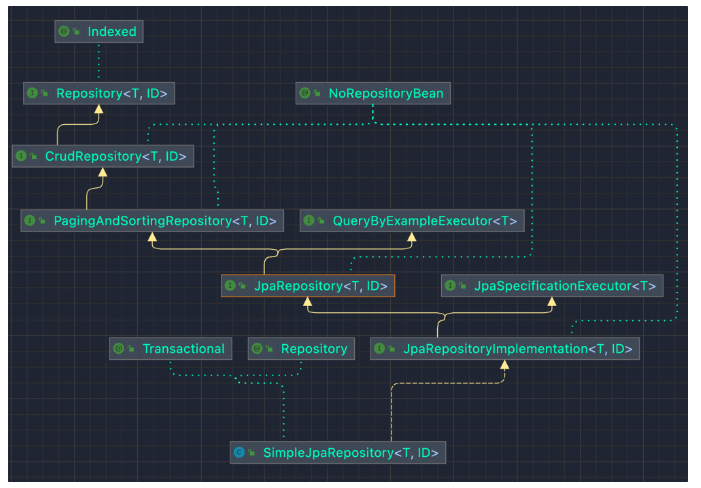This screenshot has width=701, height=488.
Task: Click the interface icon on the JpaRepository node
Action: (x=230, y=286)
